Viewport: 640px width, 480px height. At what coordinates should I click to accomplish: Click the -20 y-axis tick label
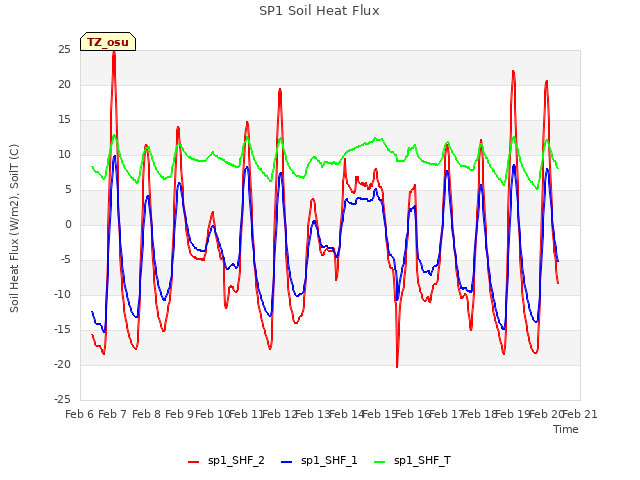tap(63, 364)
